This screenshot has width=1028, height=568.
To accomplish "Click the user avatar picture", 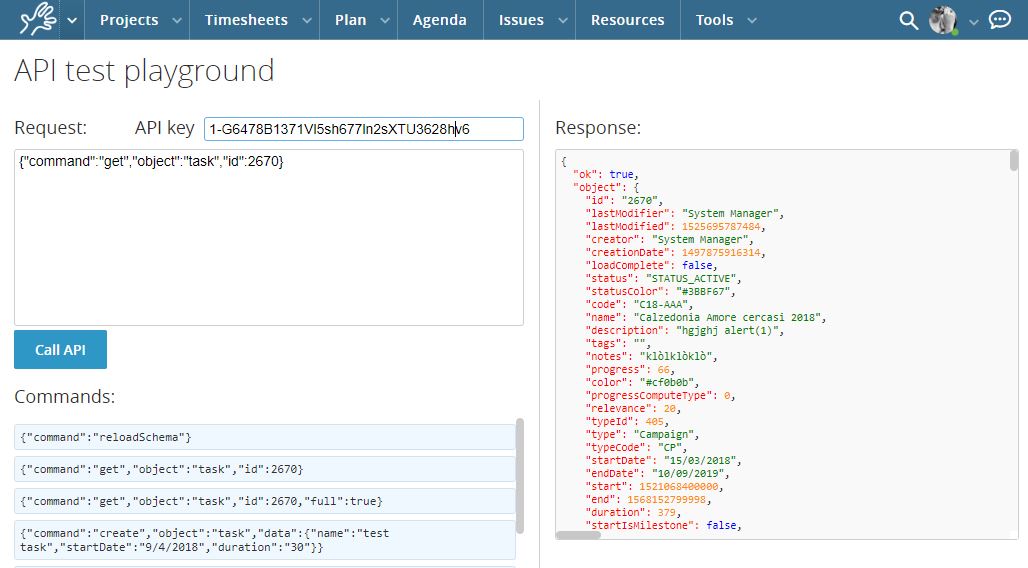I will point(943,20).
